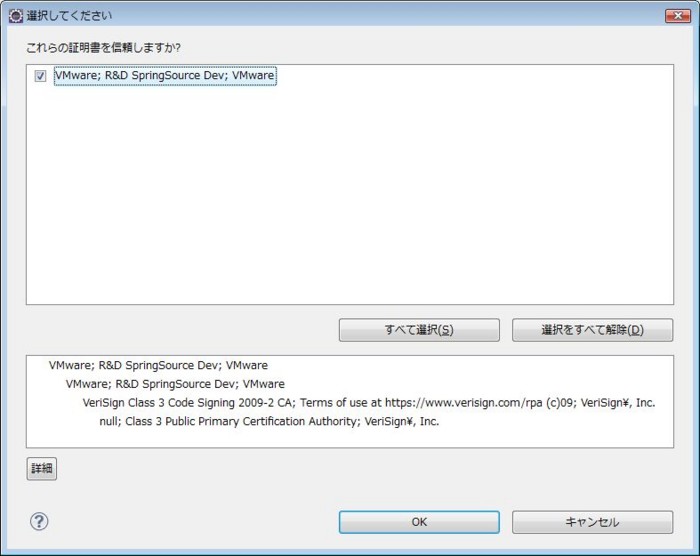Open certificate details with 詳細 button
This screenshot has height=556, width=700.
tap(42, 468)
